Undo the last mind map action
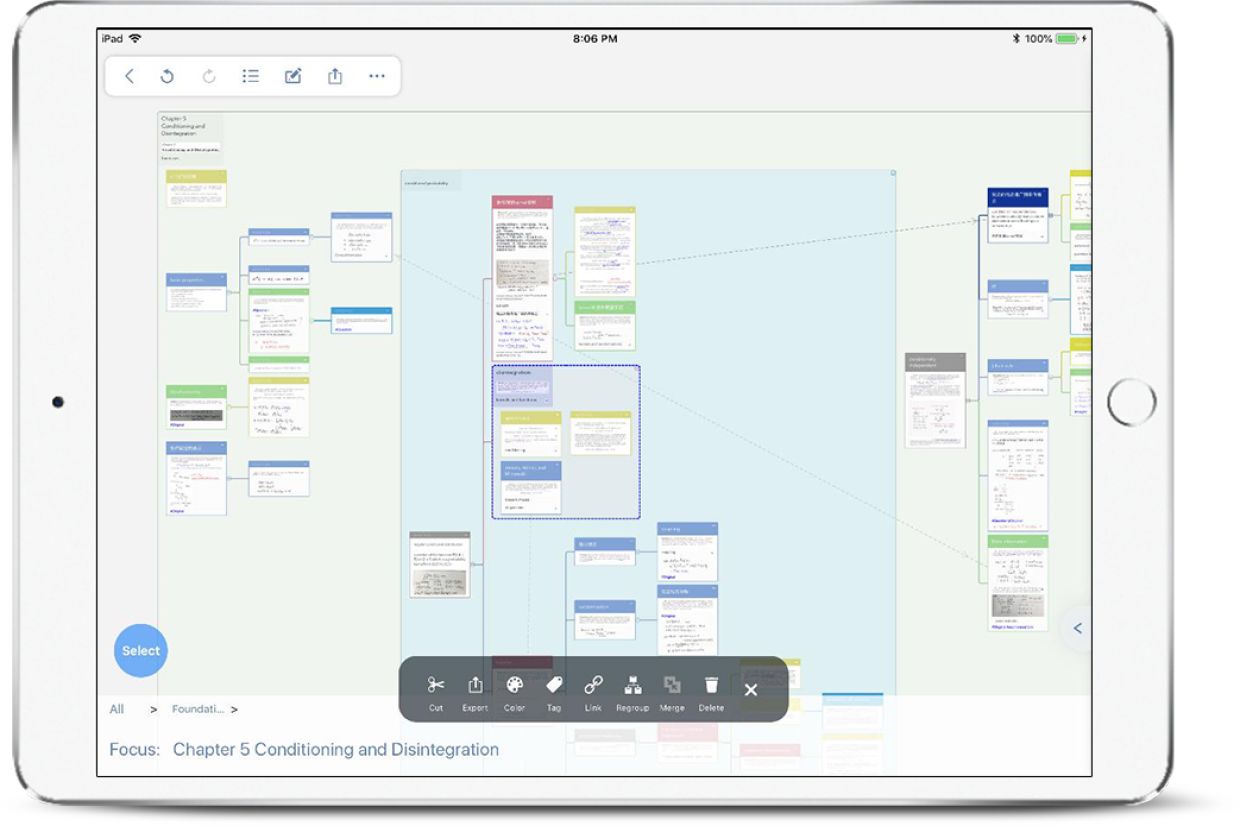This screenshot has height=826, width=1240. click(x=168, y=76)
